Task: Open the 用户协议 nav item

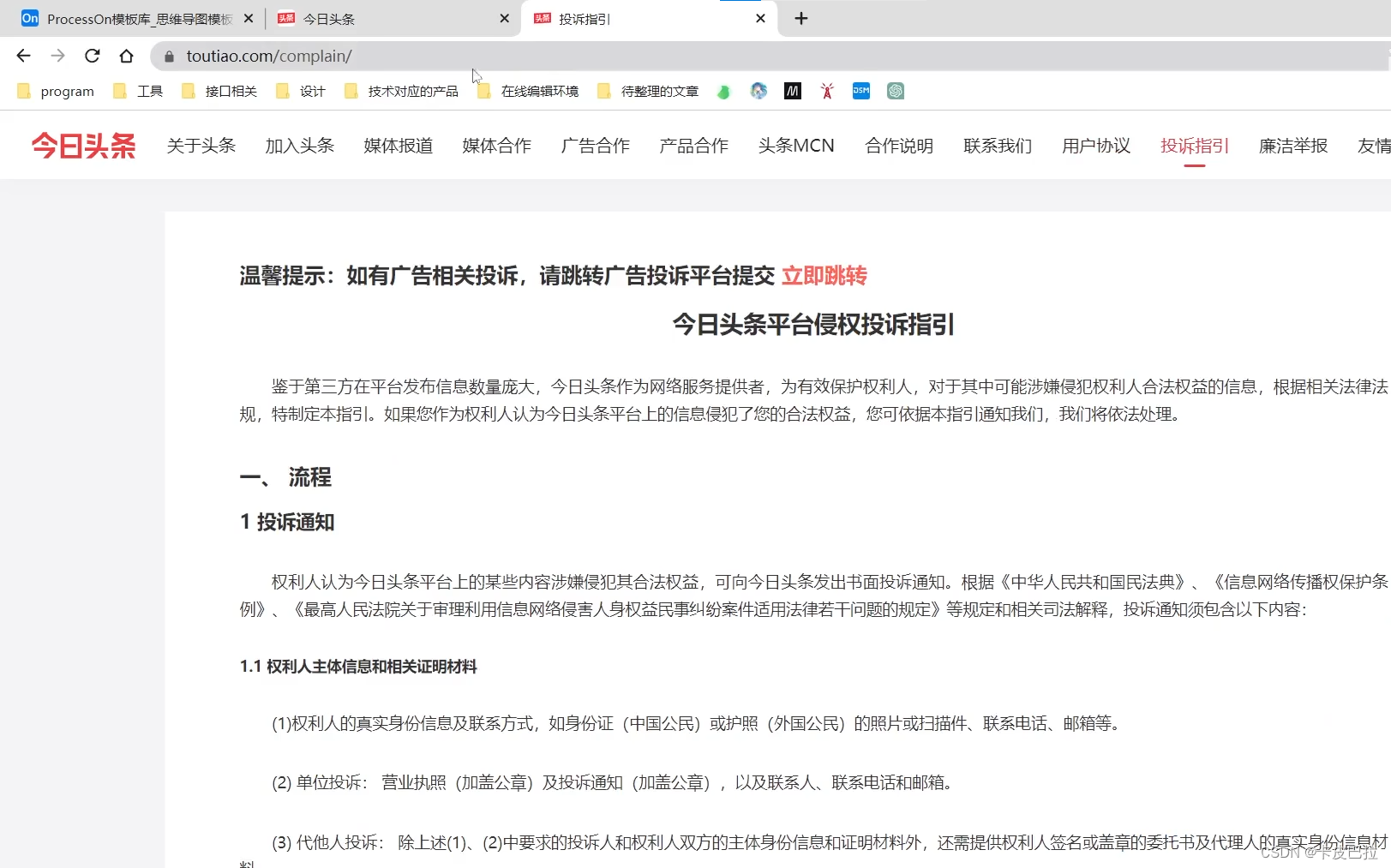Action: (x=1096, y=146)
